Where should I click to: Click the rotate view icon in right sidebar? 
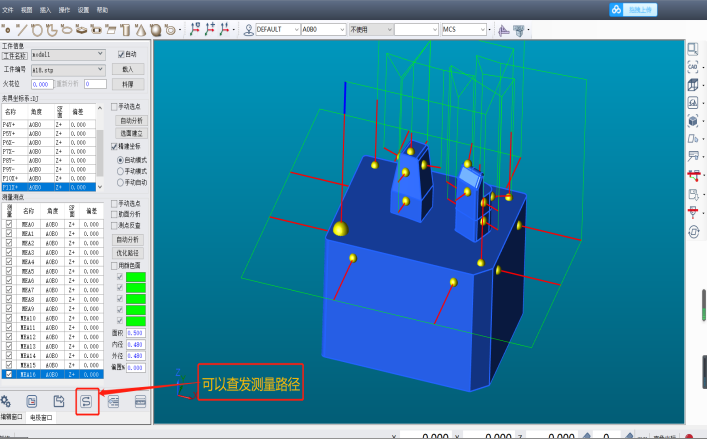tap(693, 231)
